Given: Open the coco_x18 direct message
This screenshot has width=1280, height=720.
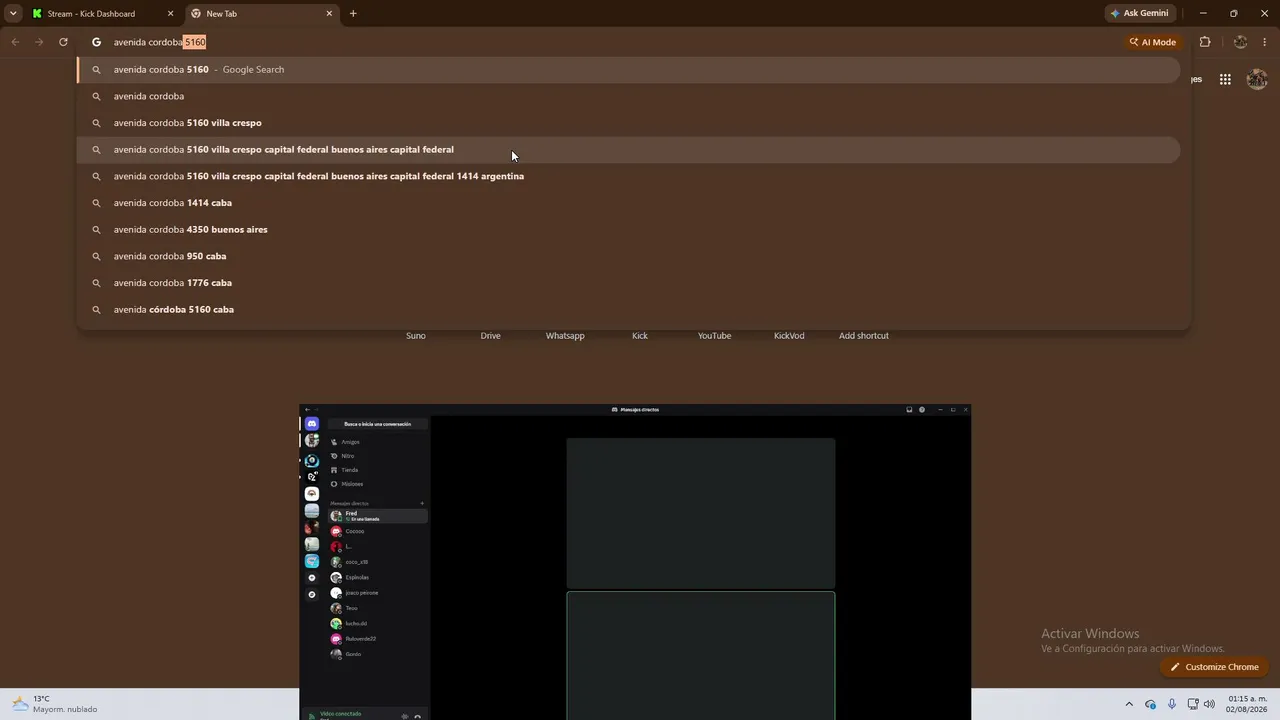Looking at the screenshot, I should pos(378,562).
